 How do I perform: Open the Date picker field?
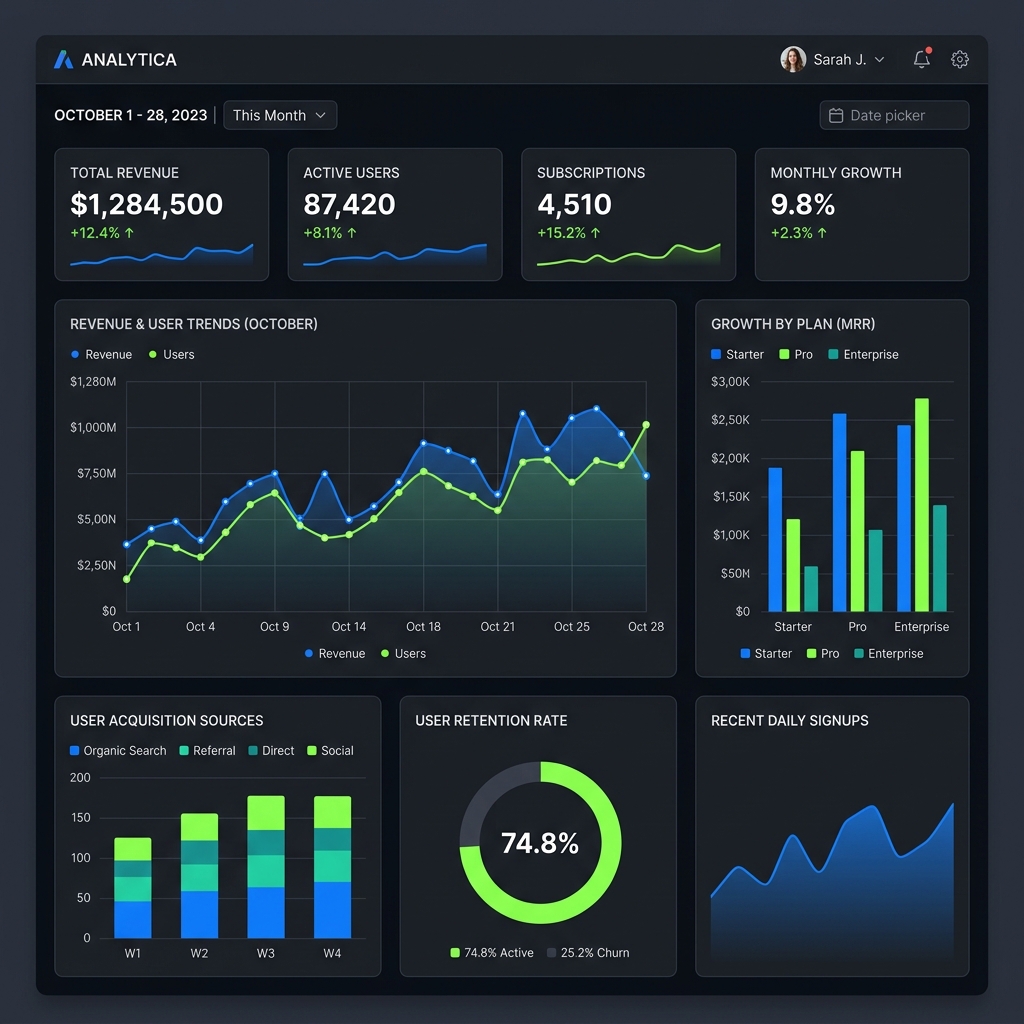[894, 116]
